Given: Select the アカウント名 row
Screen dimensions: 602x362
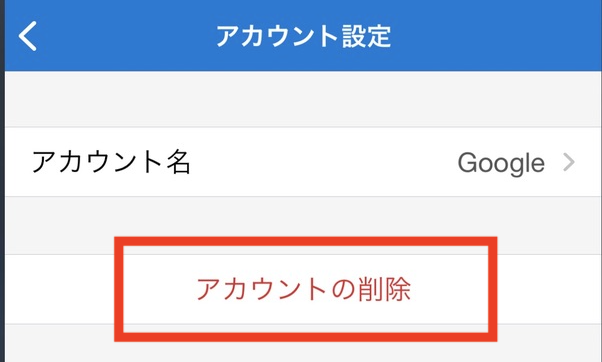Looking at the screenshot, I should pos(303,162).
